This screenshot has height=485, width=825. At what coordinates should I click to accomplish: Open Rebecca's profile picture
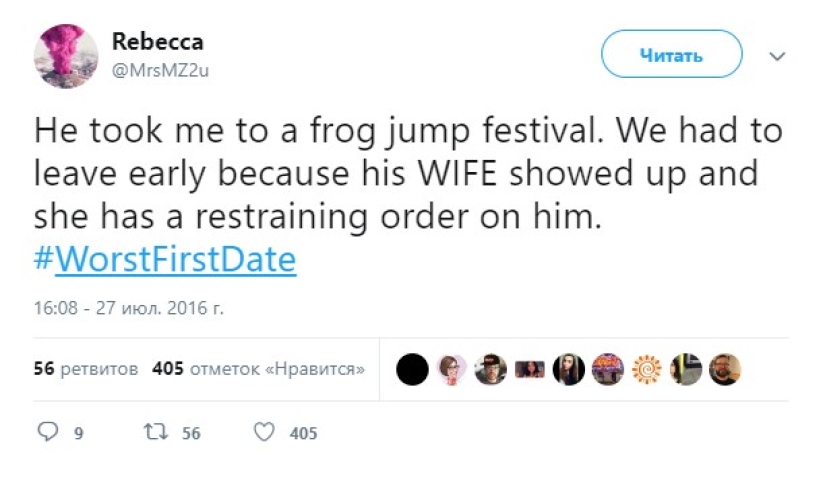[x=66, y=55]
